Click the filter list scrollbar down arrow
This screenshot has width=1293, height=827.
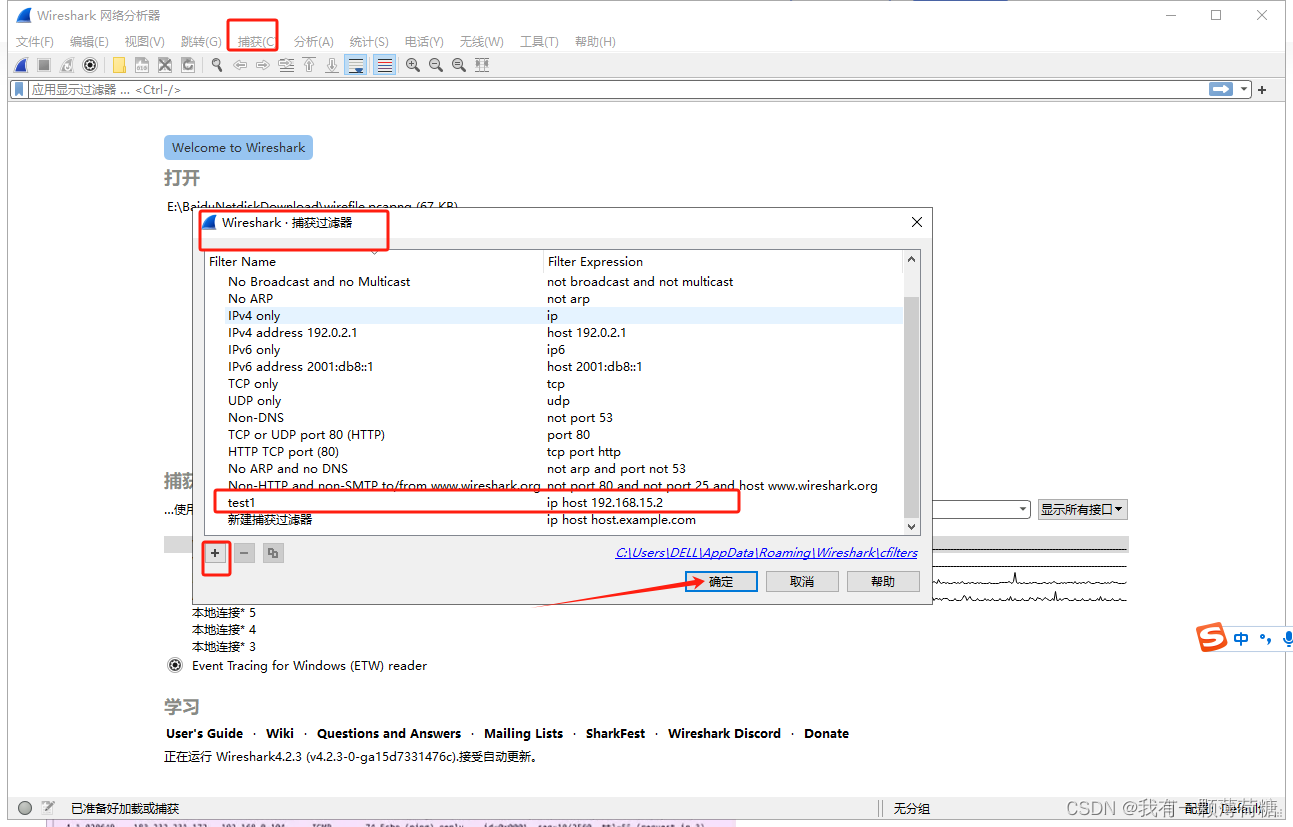pos(911,526)
